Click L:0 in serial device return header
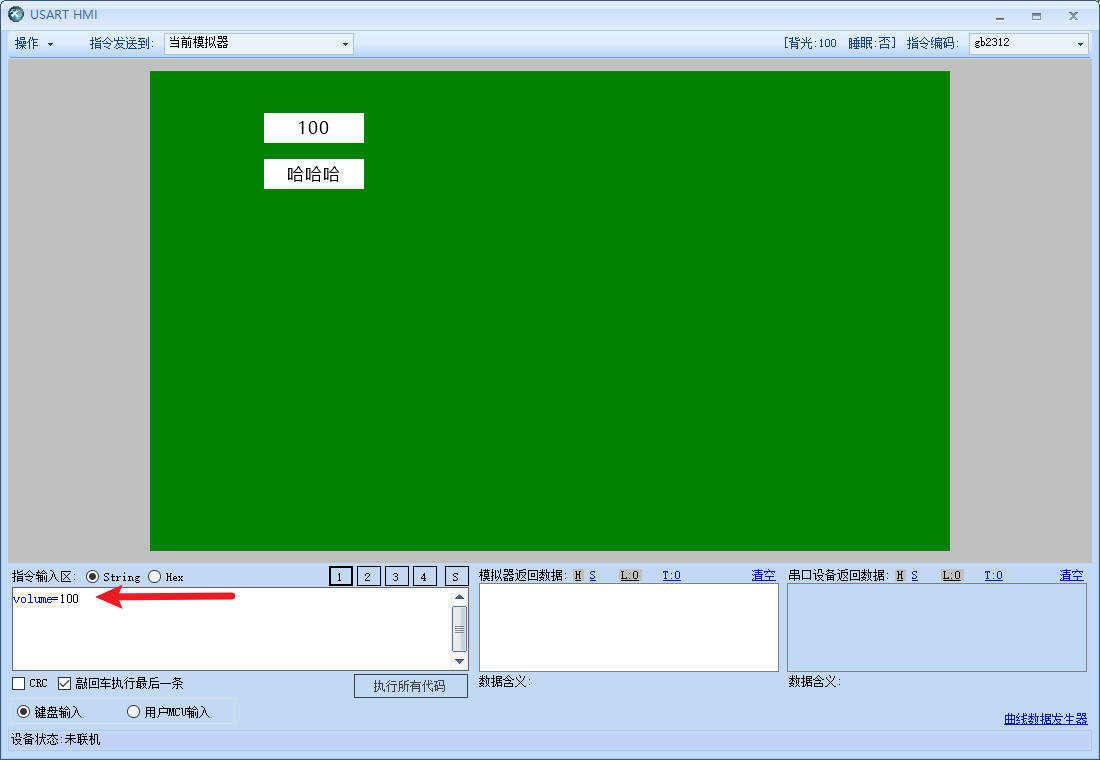Screen dimensions: 1100x760 click(x=952, y=575)
